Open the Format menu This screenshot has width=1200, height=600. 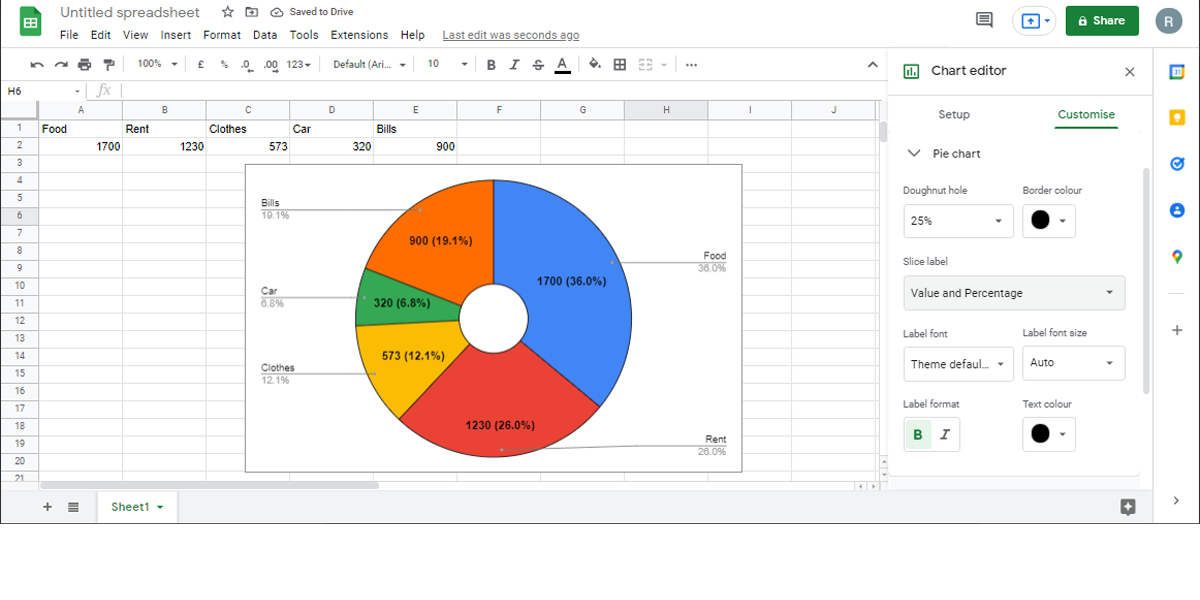click(222, 35)
